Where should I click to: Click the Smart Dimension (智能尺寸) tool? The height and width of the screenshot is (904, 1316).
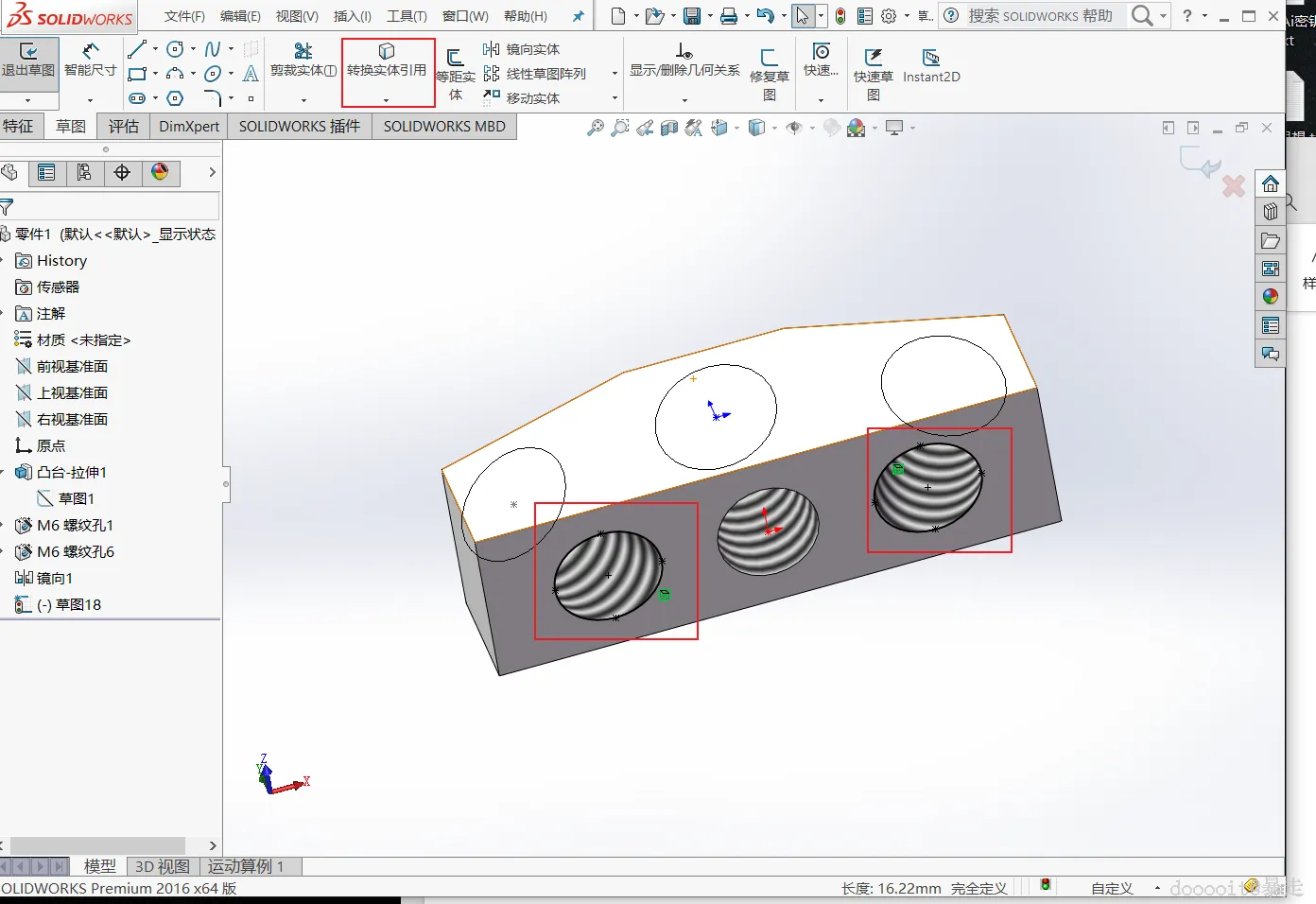point(90,59)
